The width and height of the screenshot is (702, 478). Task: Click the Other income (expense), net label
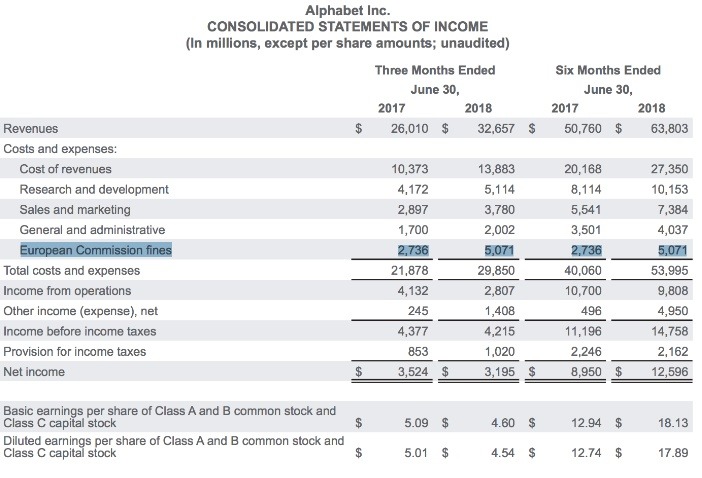[x=80, y=311]
